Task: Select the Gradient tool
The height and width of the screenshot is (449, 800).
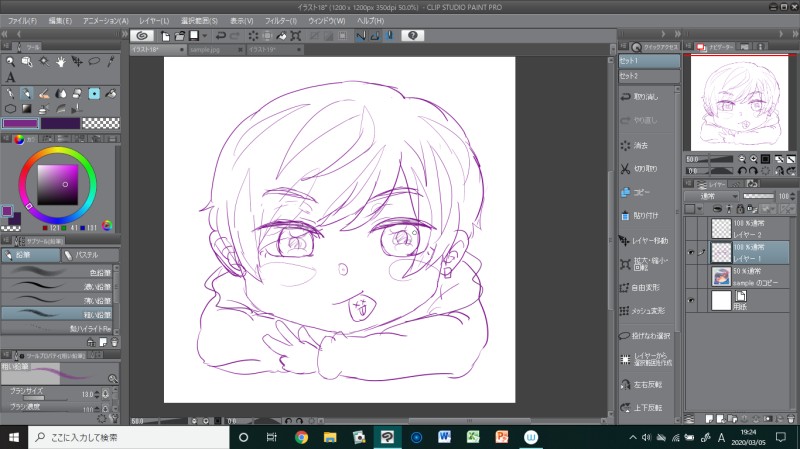Action: click(x=27, y=109)
